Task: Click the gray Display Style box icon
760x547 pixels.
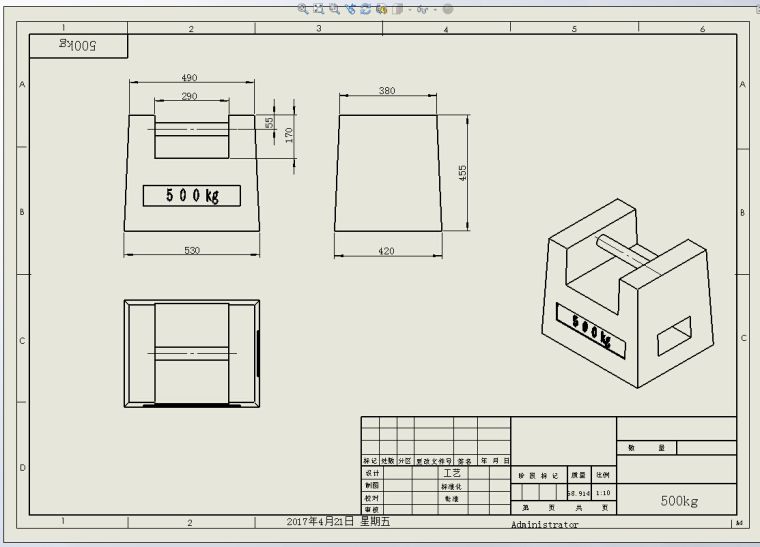Action: click(398, 8)
